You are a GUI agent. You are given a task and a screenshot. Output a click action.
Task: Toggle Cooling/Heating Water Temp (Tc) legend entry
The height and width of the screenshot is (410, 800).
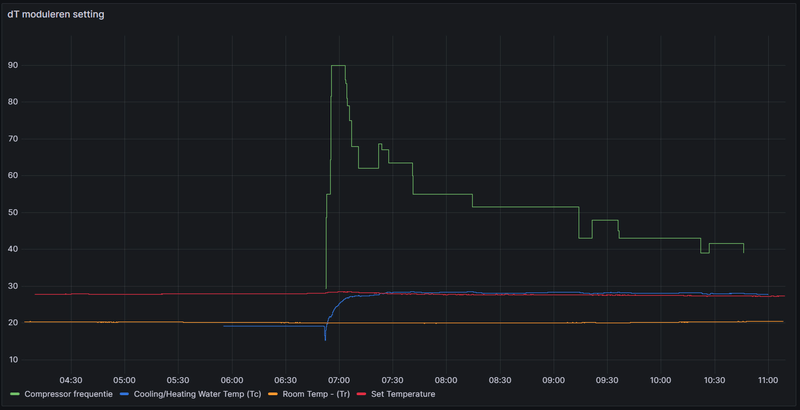click(x=197, y=394)
